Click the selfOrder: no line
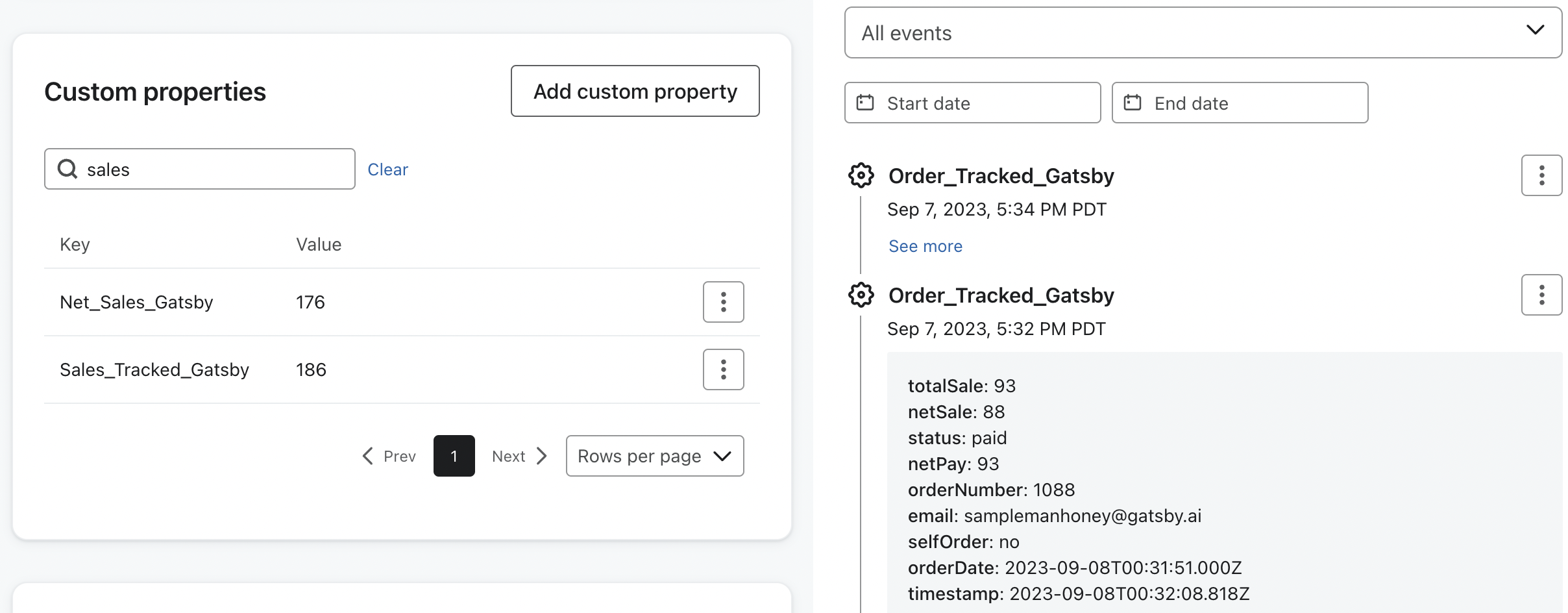This screenshot has height=613, width=1568. [x=963, y=542]
